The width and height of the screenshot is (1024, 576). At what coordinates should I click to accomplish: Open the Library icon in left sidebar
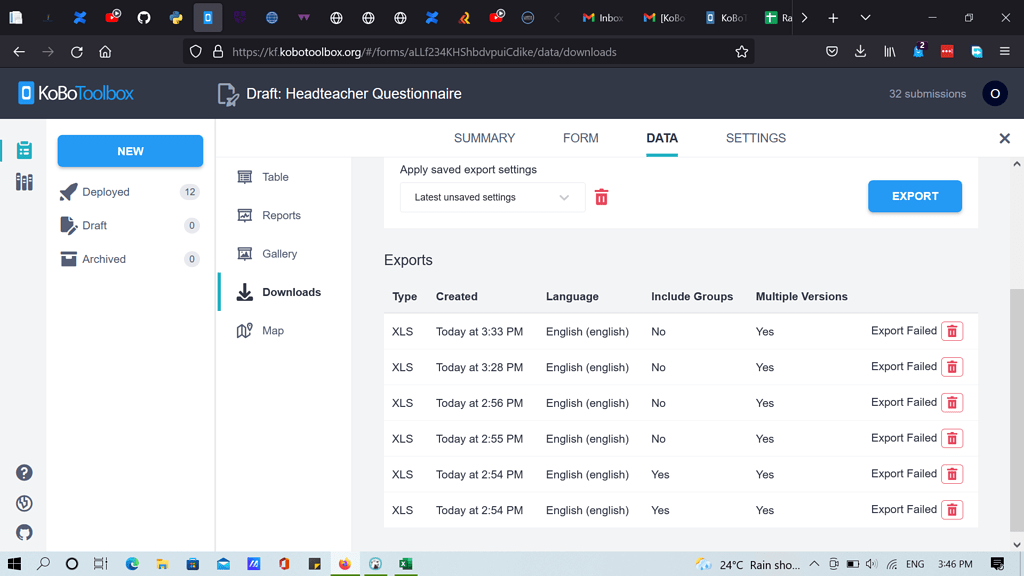[x=24, y=180]
